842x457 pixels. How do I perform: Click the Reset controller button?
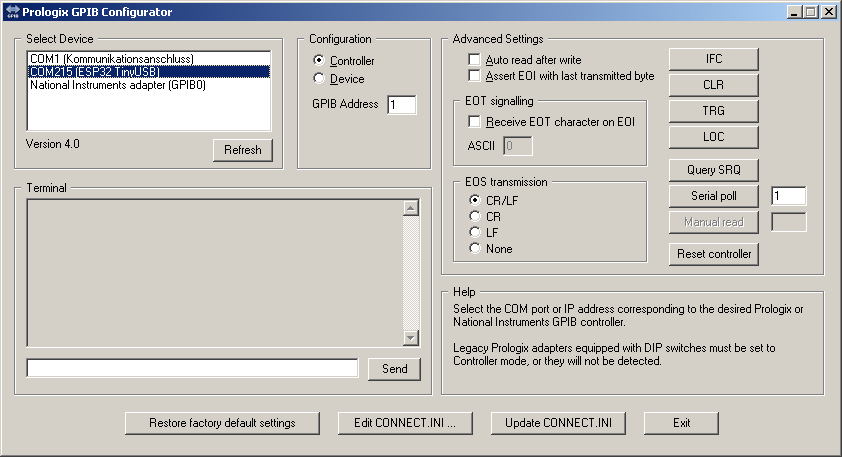[714, 254]
